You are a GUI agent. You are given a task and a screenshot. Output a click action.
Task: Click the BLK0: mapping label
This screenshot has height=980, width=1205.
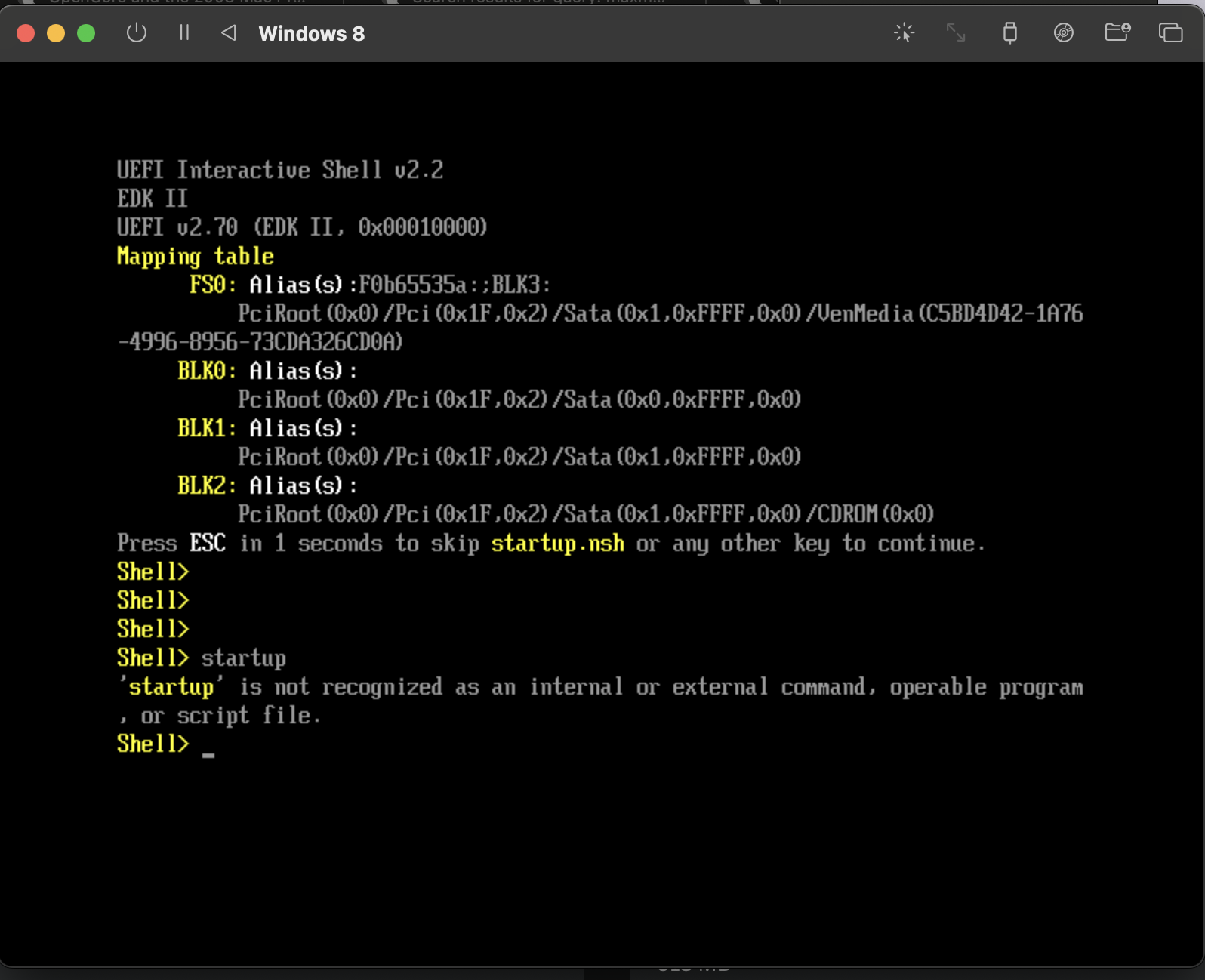(207, 371)
